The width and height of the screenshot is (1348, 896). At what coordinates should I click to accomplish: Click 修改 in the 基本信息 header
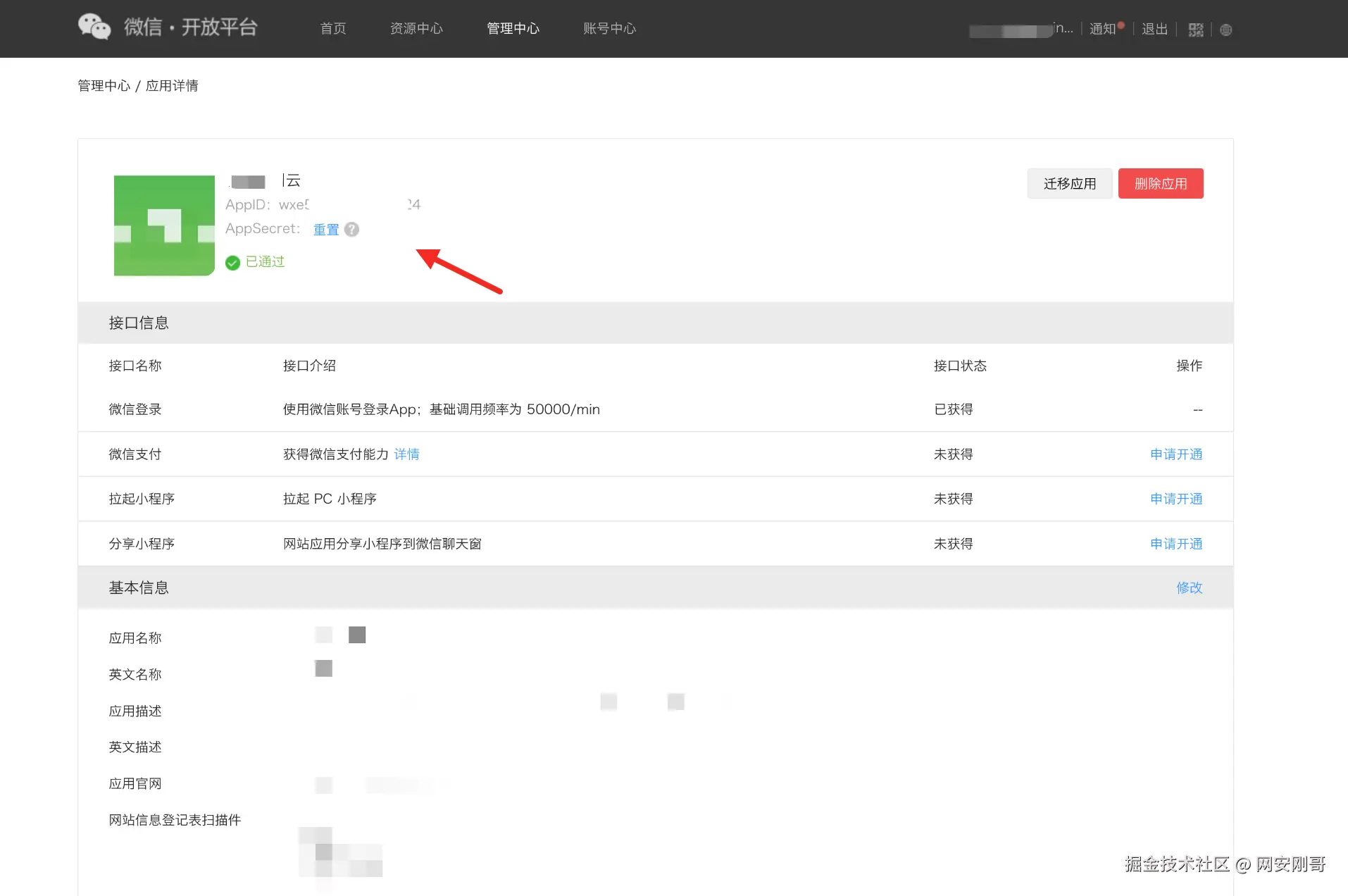coord(1190,587)
